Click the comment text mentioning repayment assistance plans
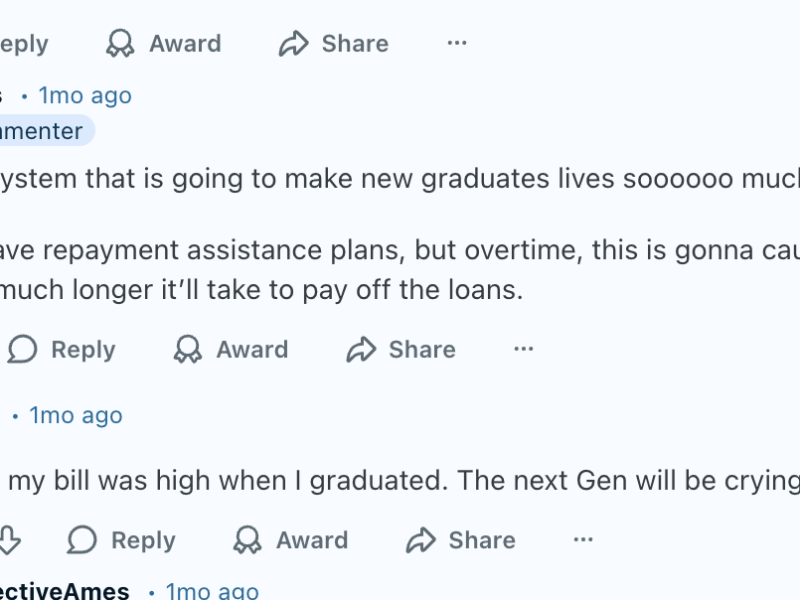Screen dimensions: 800x600 tap(300, 250)
